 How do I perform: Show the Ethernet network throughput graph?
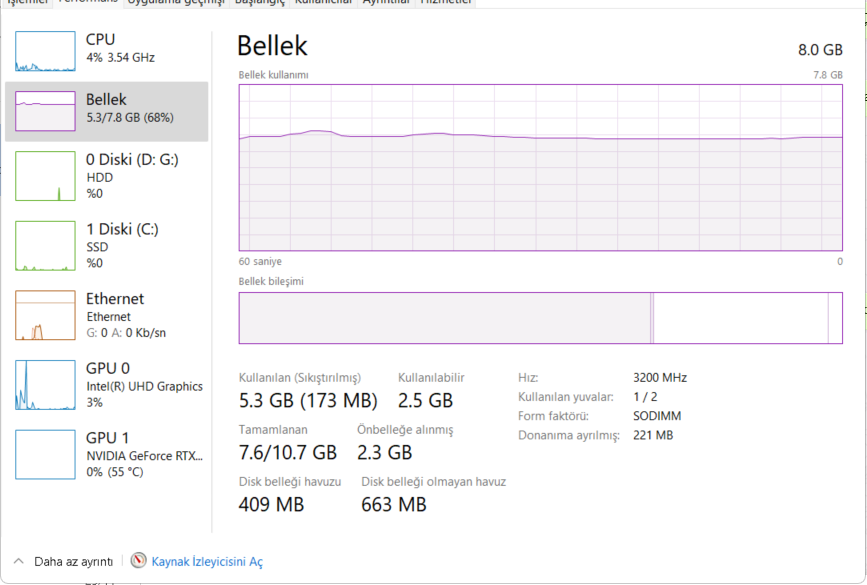coord(45,315)
